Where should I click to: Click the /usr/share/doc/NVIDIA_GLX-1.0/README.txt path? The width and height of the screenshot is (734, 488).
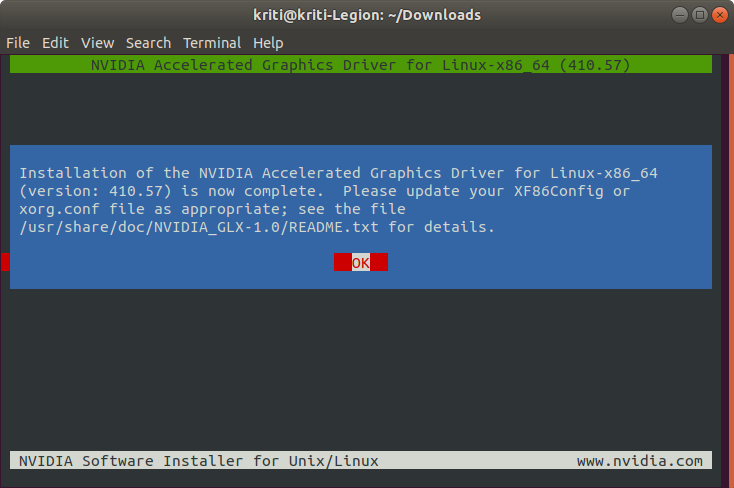click(x=199, y=227)
